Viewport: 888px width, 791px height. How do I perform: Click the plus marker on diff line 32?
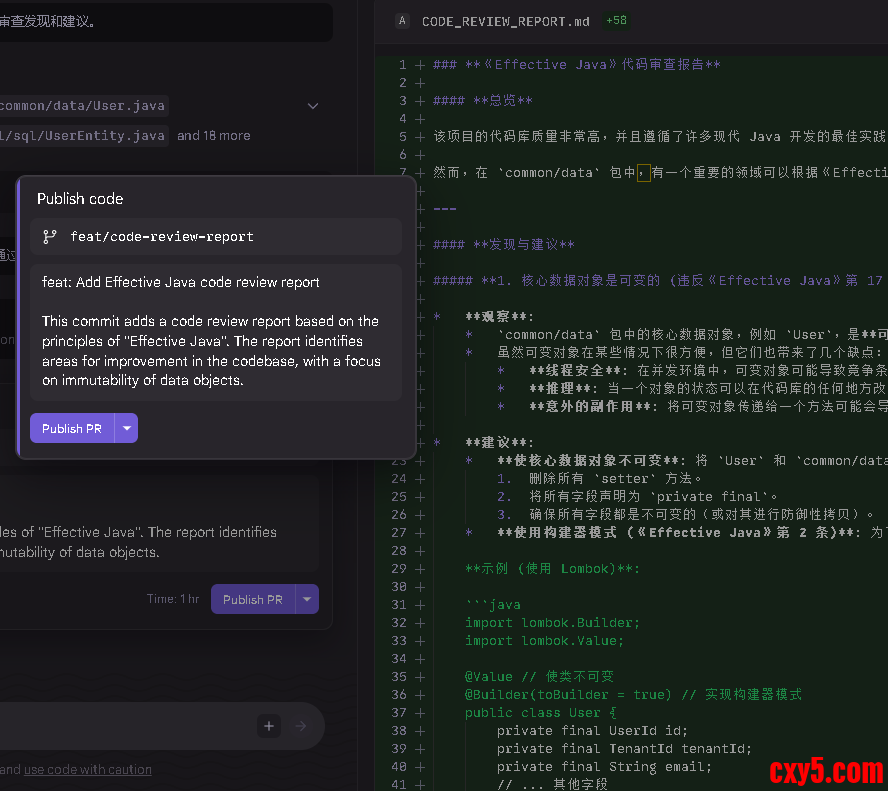[x=420, y=623]
